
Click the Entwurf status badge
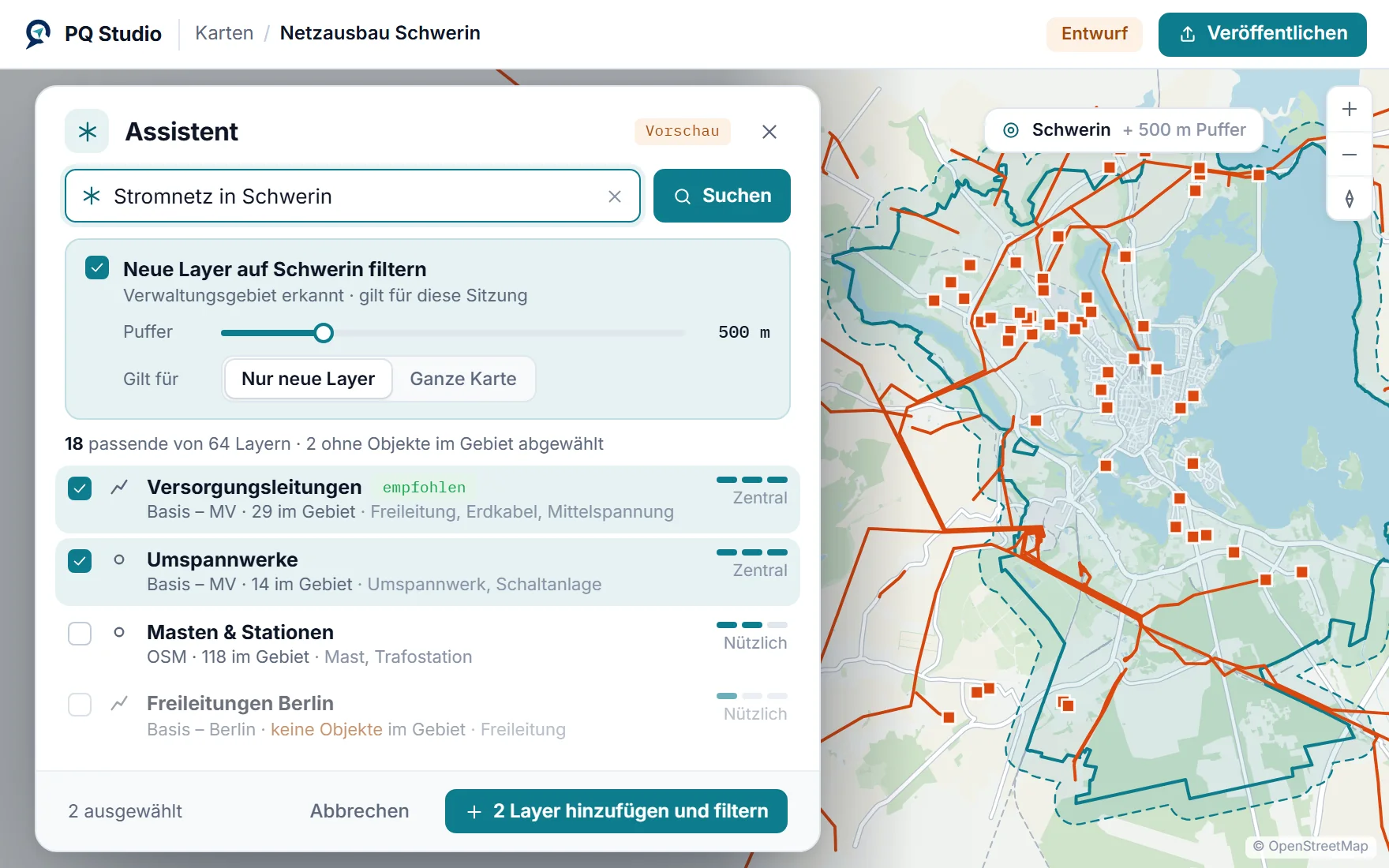[x=1095, y=34]
